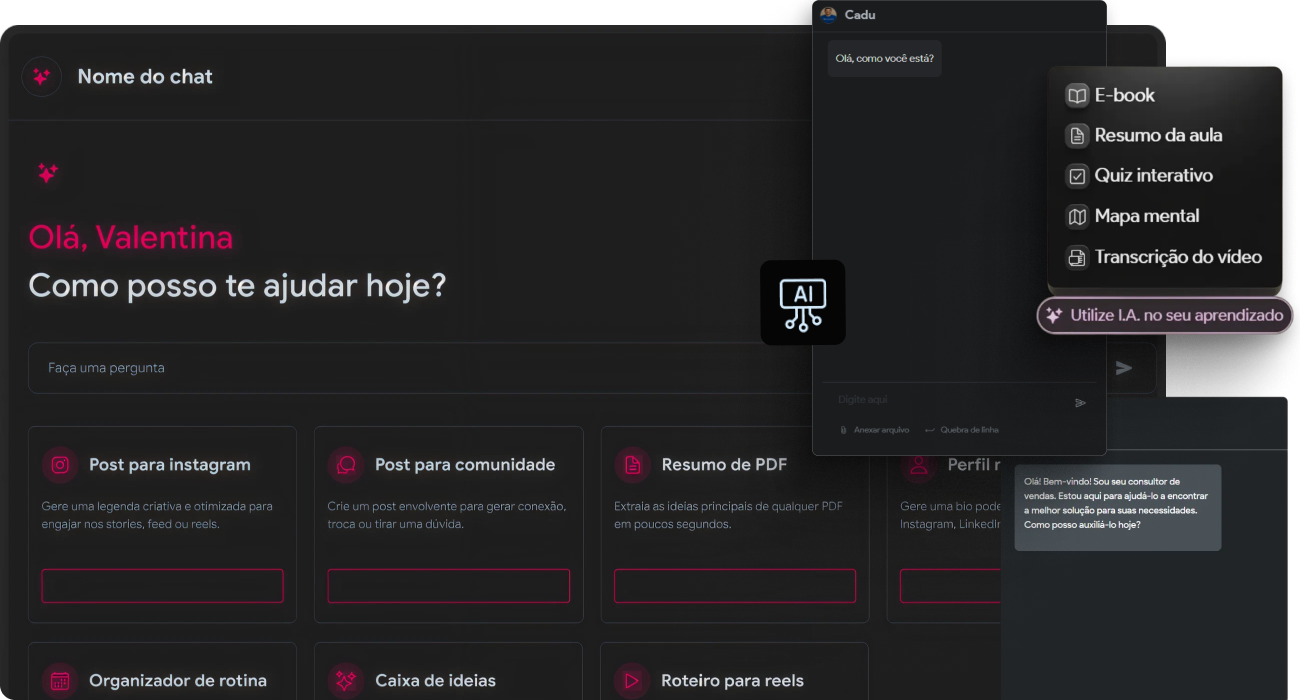Click the Utilize I.A. no seu aprendizado button
Screen dimensions: 1300x700
(x=1165, y=315)
